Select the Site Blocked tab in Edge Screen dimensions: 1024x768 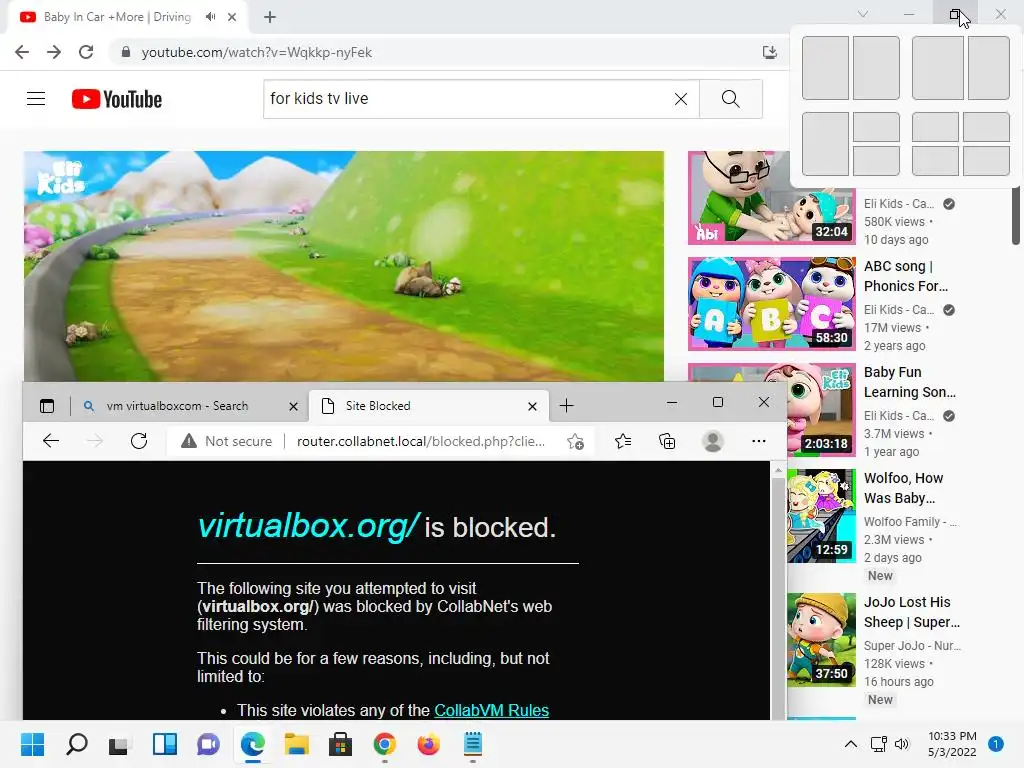(420, 406)
